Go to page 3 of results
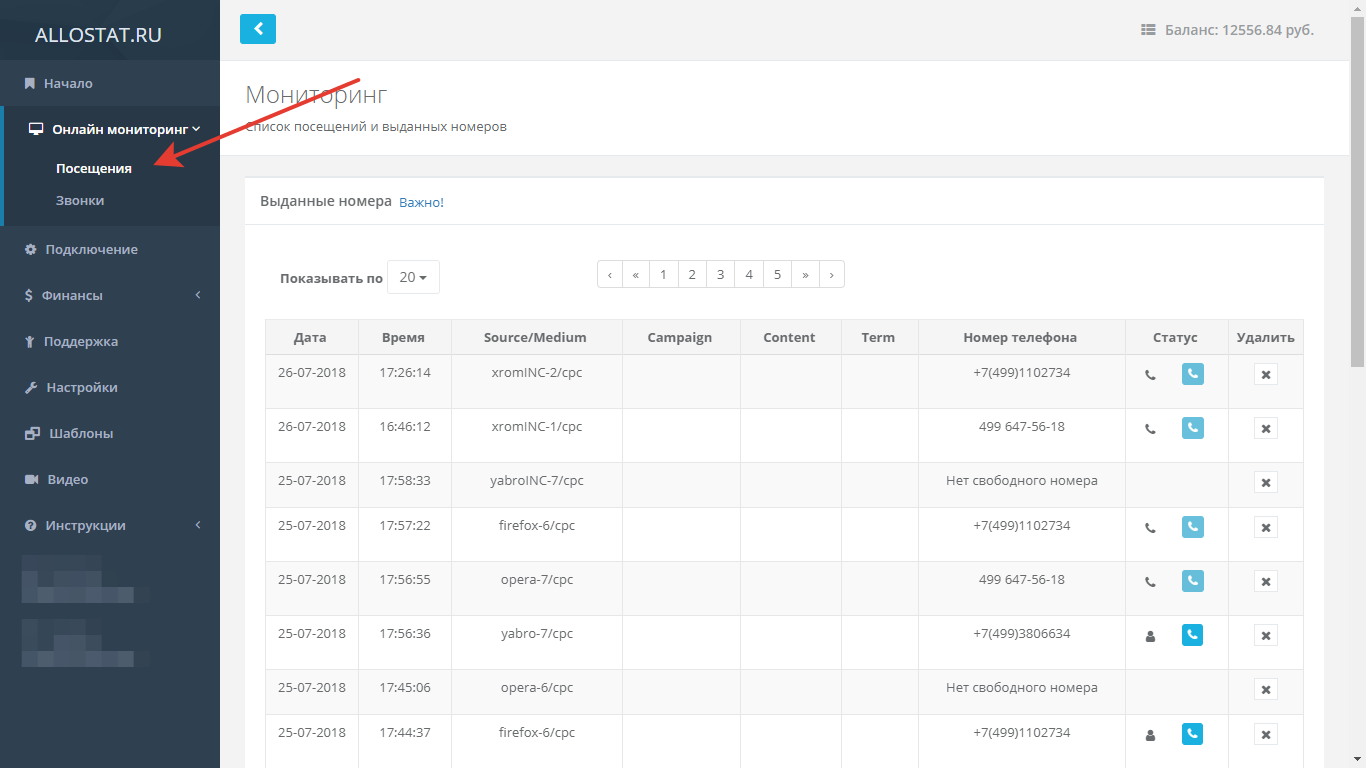Viewport: 1366px width, 768px height. click(x=720, y=274)
